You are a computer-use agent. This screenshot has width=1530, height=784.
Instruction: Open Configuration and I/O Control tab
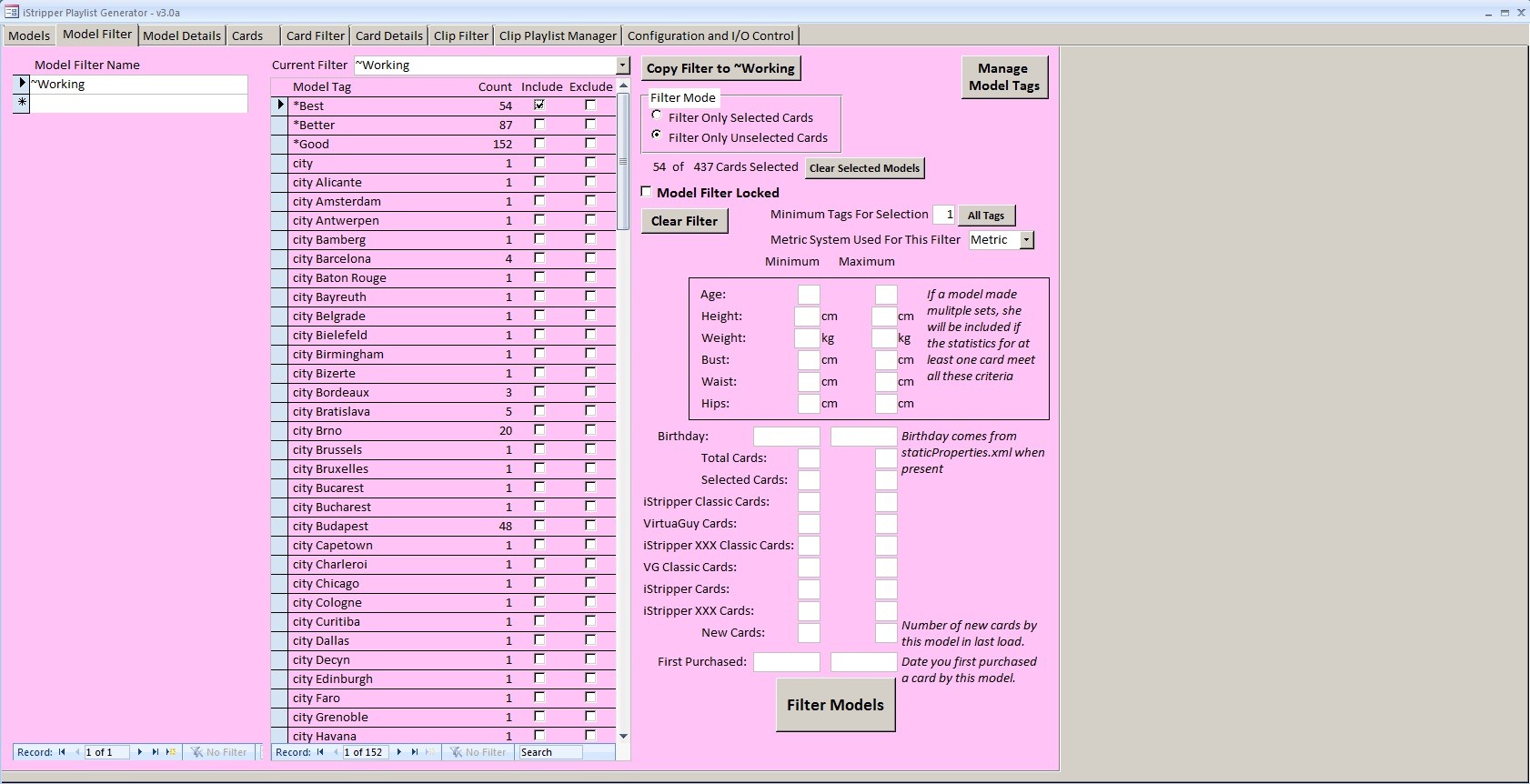tap(710, 35)
